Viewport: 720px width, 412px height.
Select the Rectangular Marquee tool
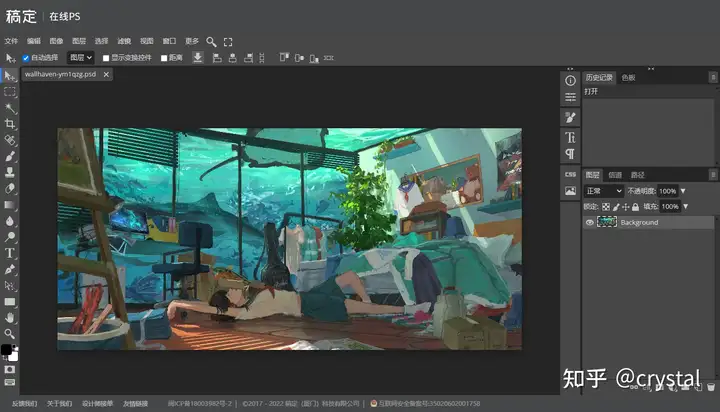10,92
